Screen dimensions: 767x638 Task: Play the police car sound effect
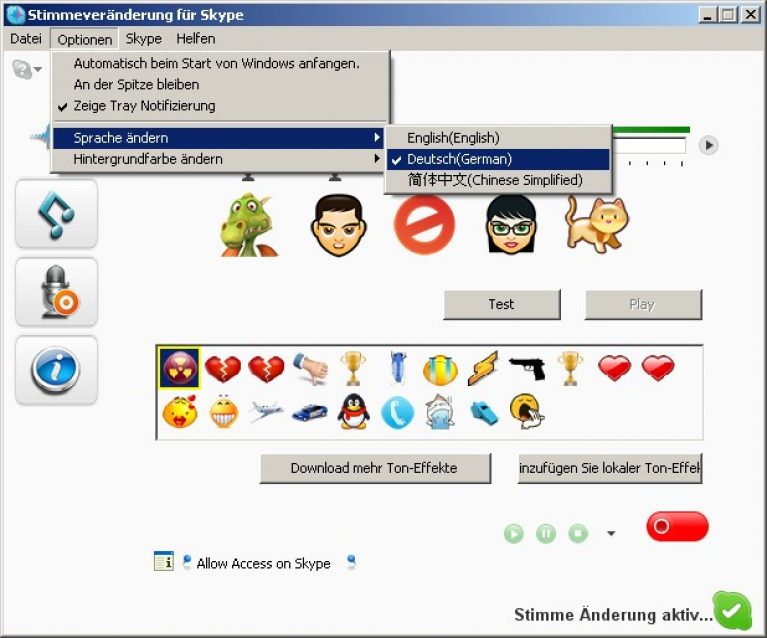point(310,412)
